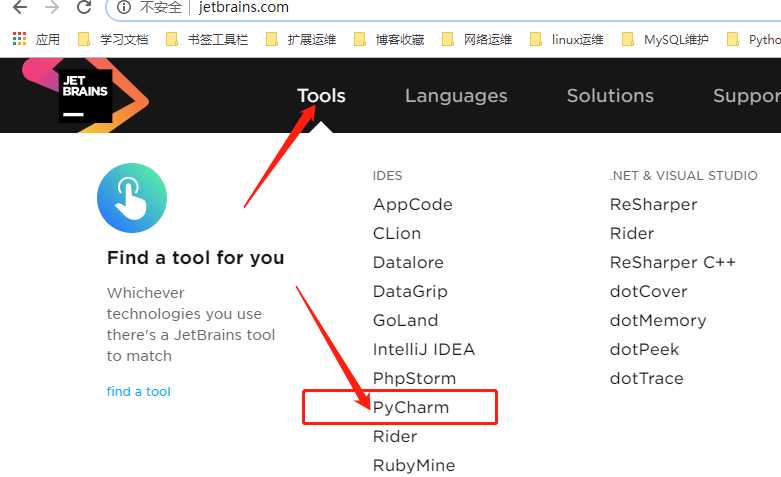Open the 网络运维 bookmark folder
781x477 pixels.
click(477, 39)
